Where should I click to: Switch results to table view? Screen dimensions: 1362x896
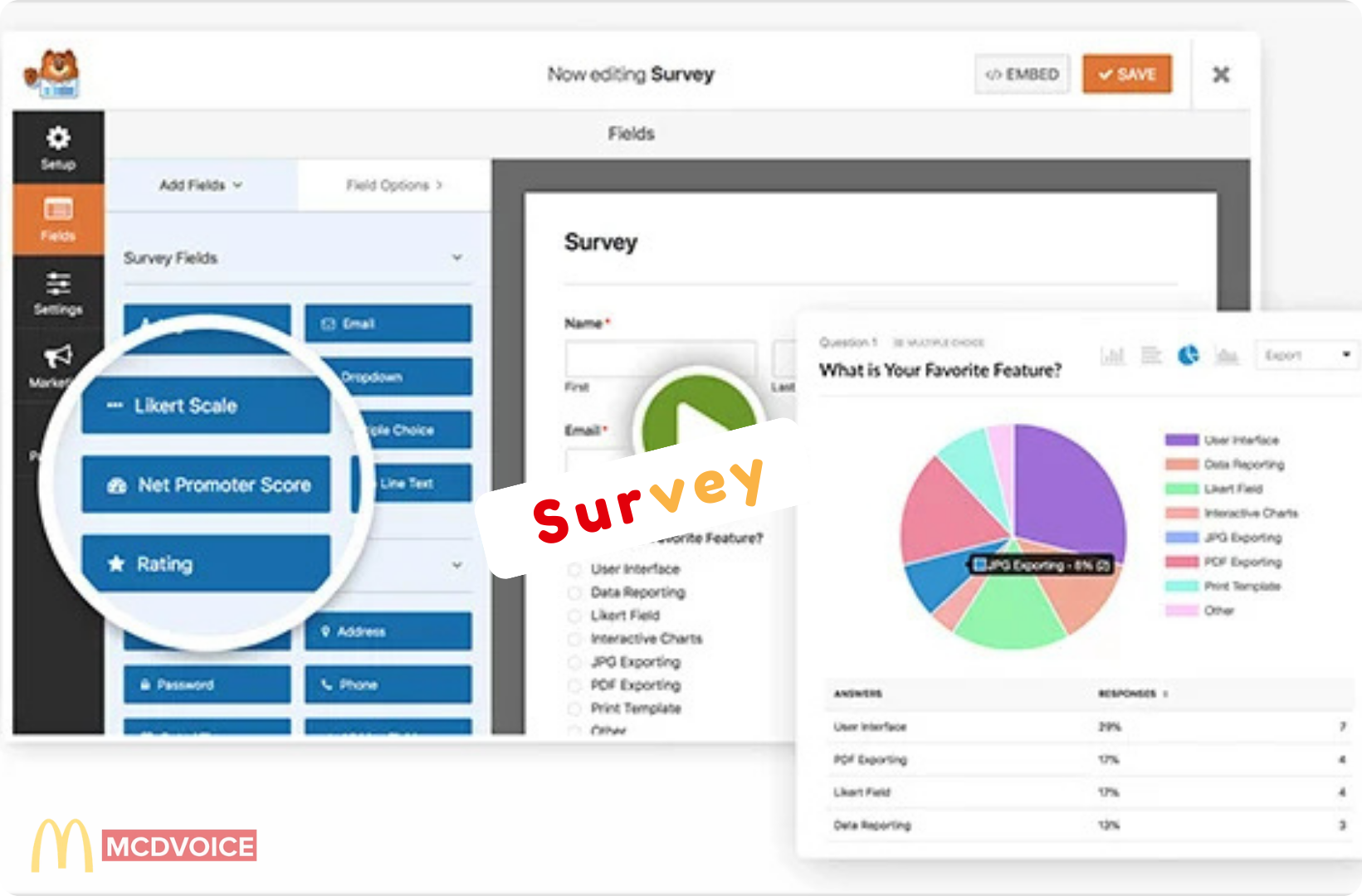(1151, 355)
